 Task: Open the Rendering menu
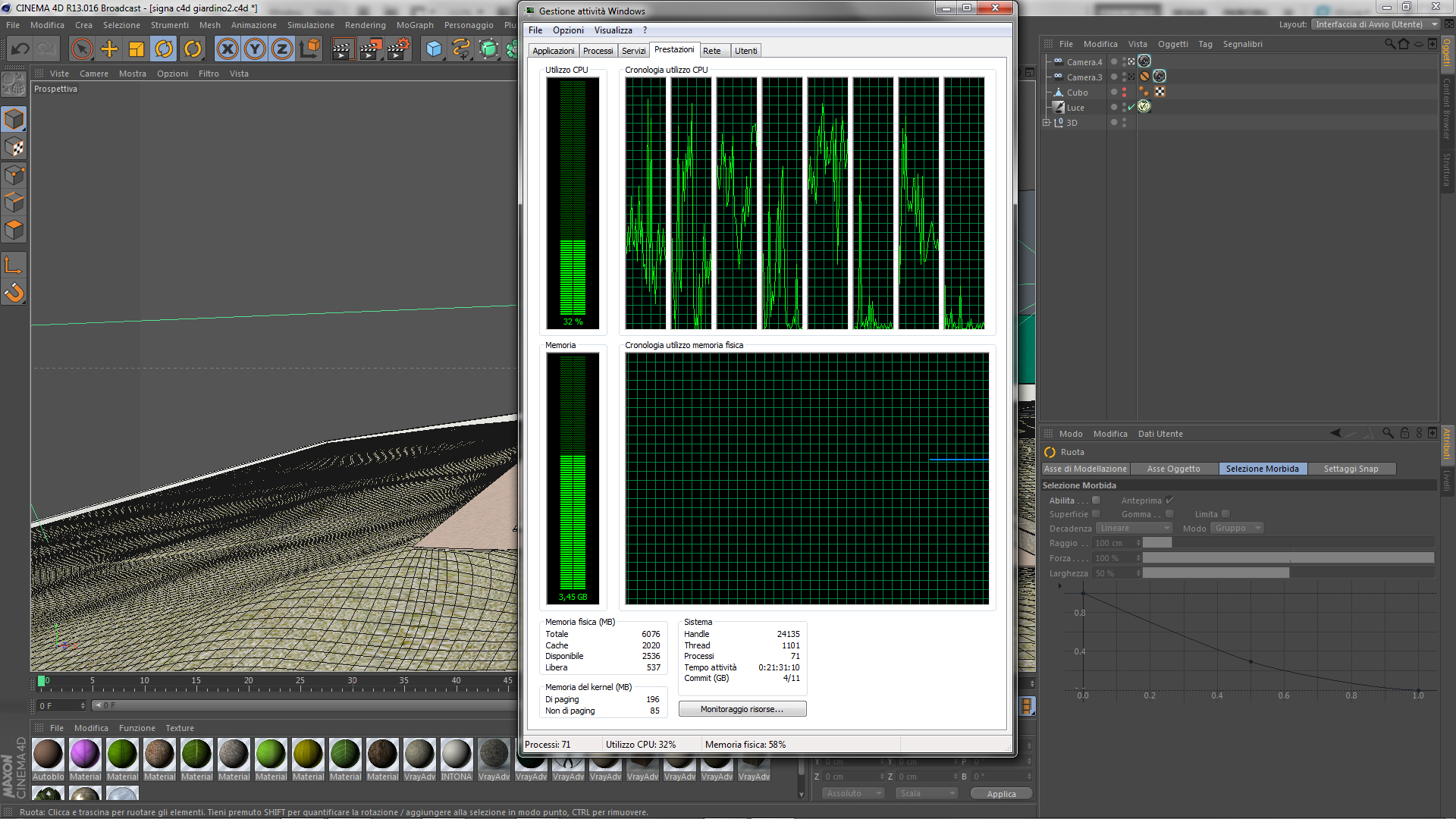365,25
